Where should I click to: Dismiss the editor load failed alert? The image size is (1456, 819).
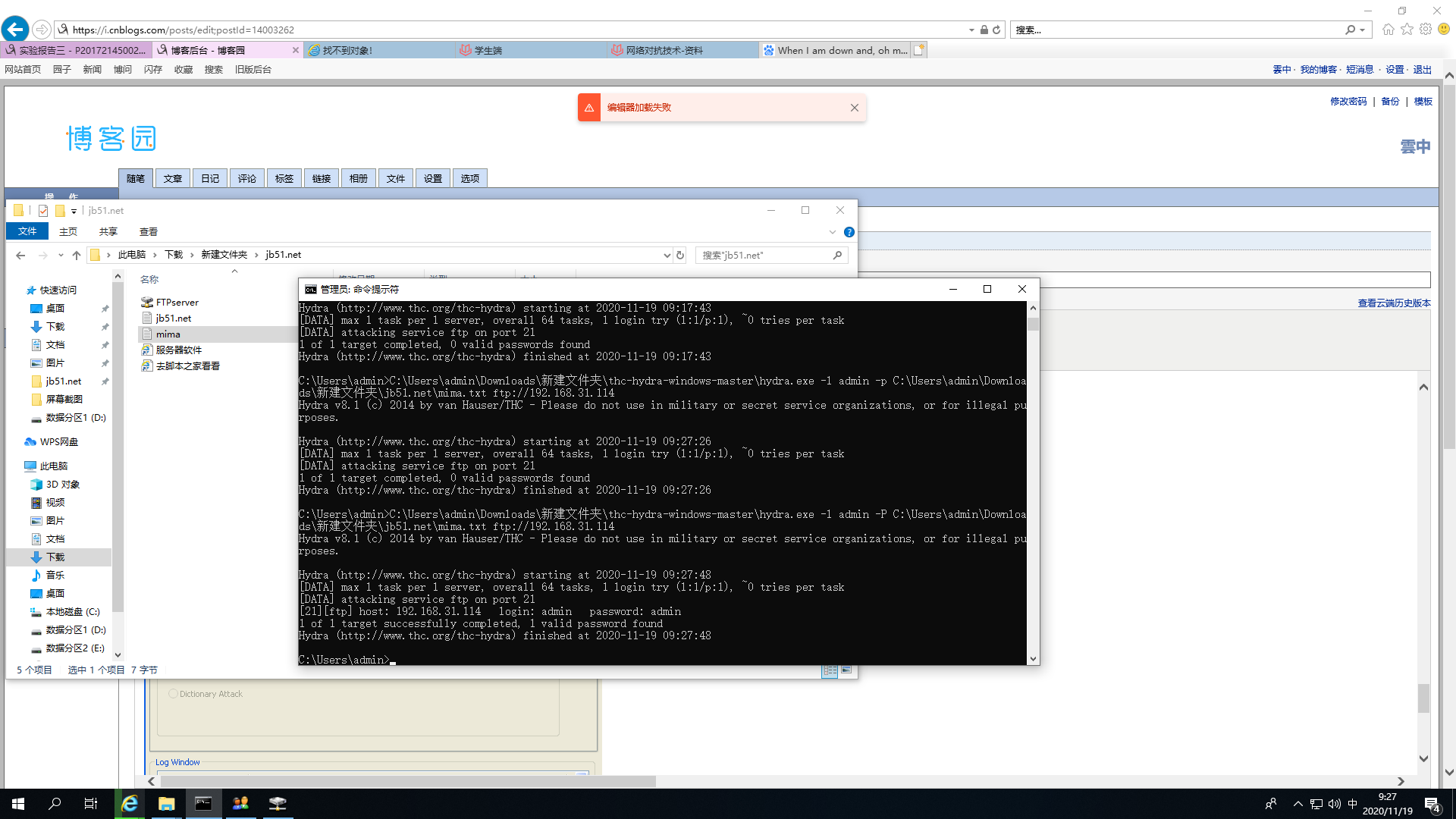[855, 108]
